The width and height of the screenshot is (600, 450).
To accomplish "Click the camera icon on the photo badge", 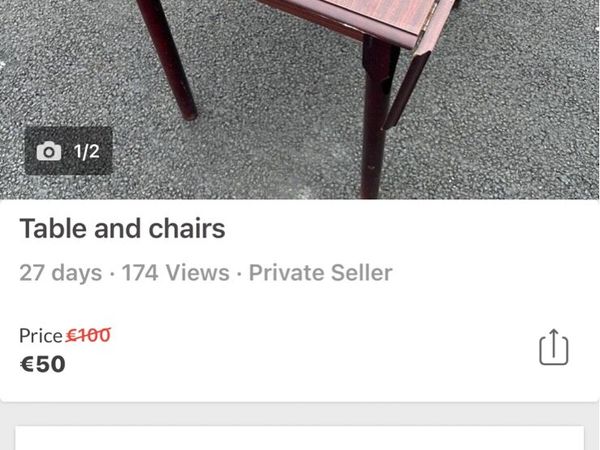I will pos(49,151).
